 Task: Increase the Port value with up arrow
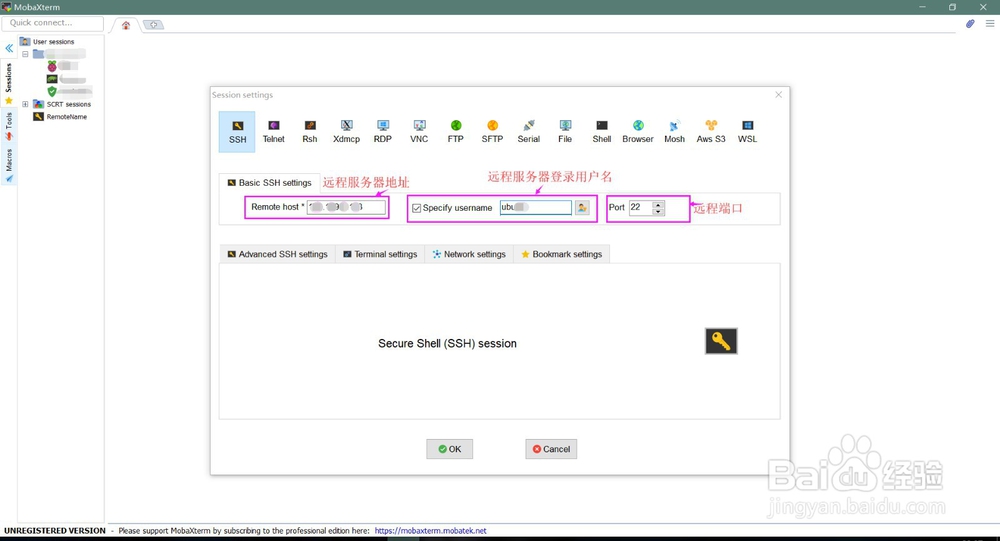[x=658, y=204]
